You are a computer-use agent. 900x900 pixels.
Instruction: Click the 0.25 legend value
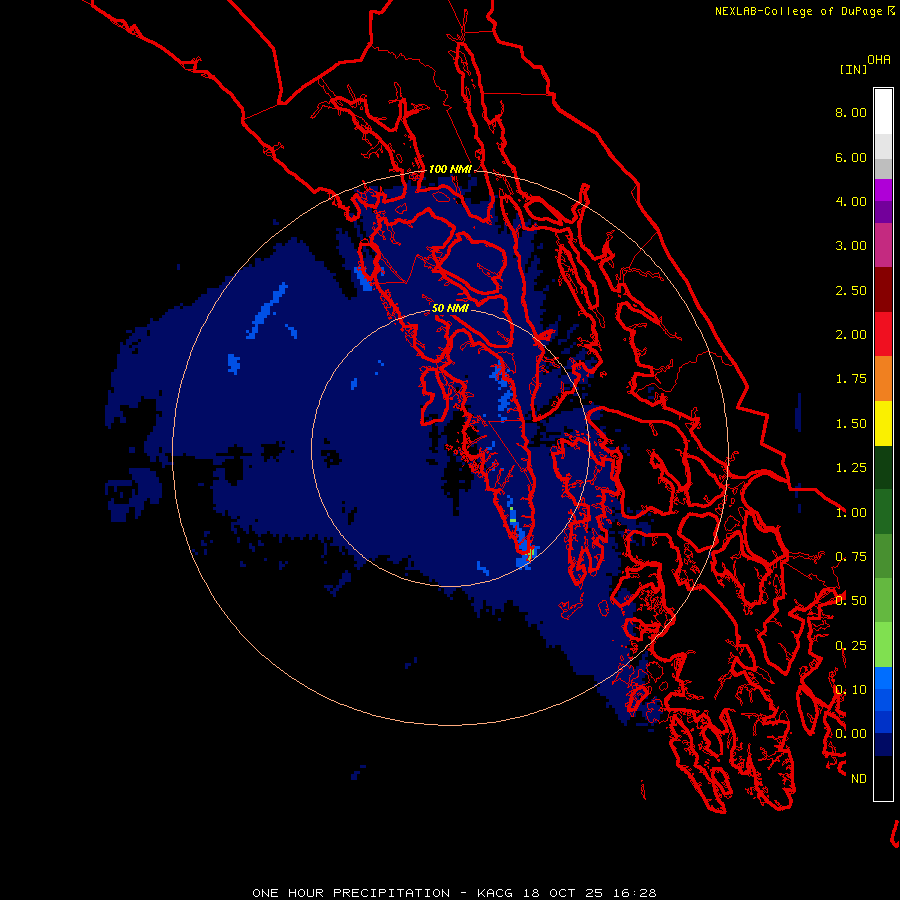[851, 646]
